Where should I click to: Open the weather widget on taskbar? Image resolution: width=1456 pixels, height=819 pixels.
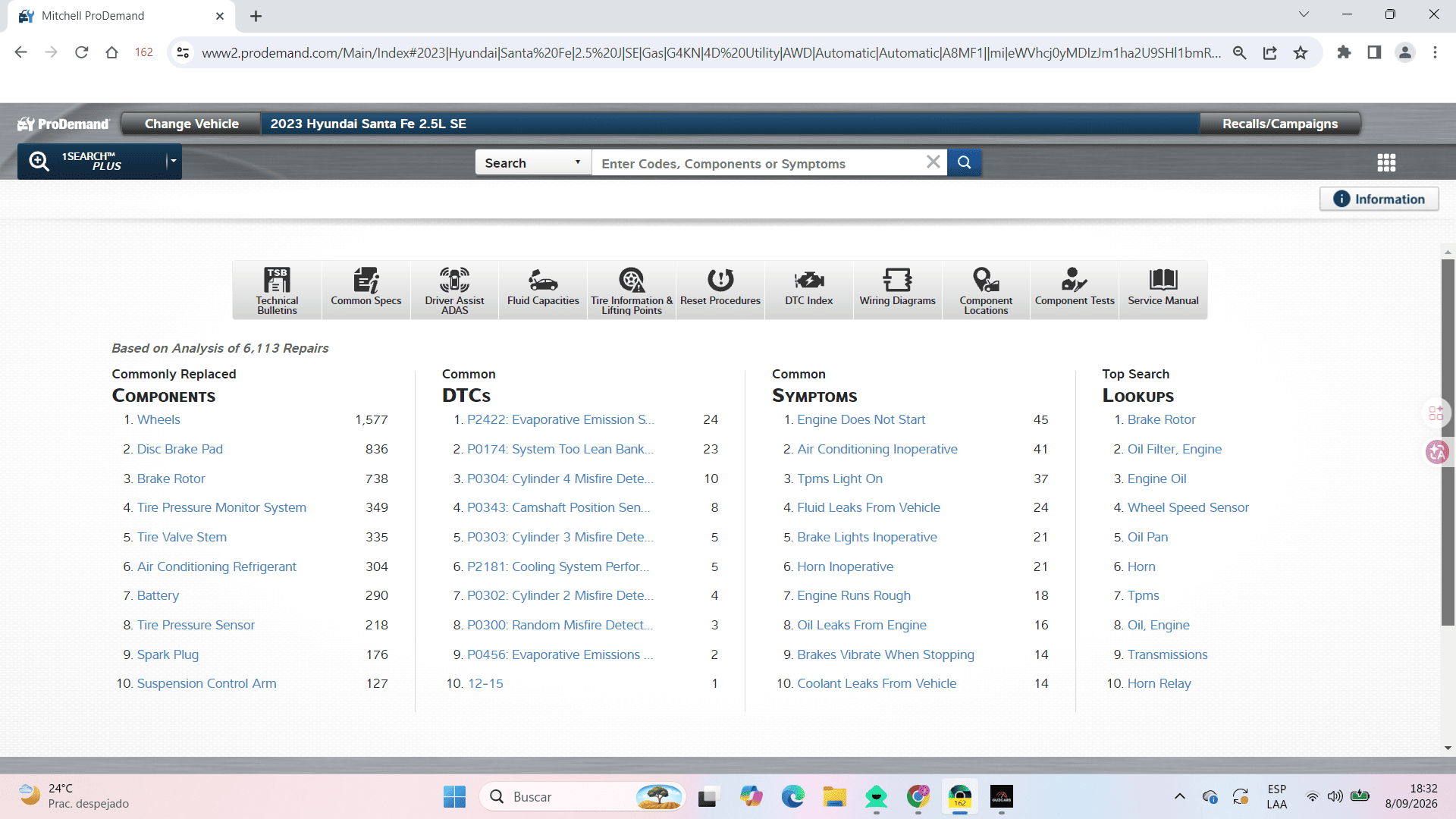(x=74, y=796)
